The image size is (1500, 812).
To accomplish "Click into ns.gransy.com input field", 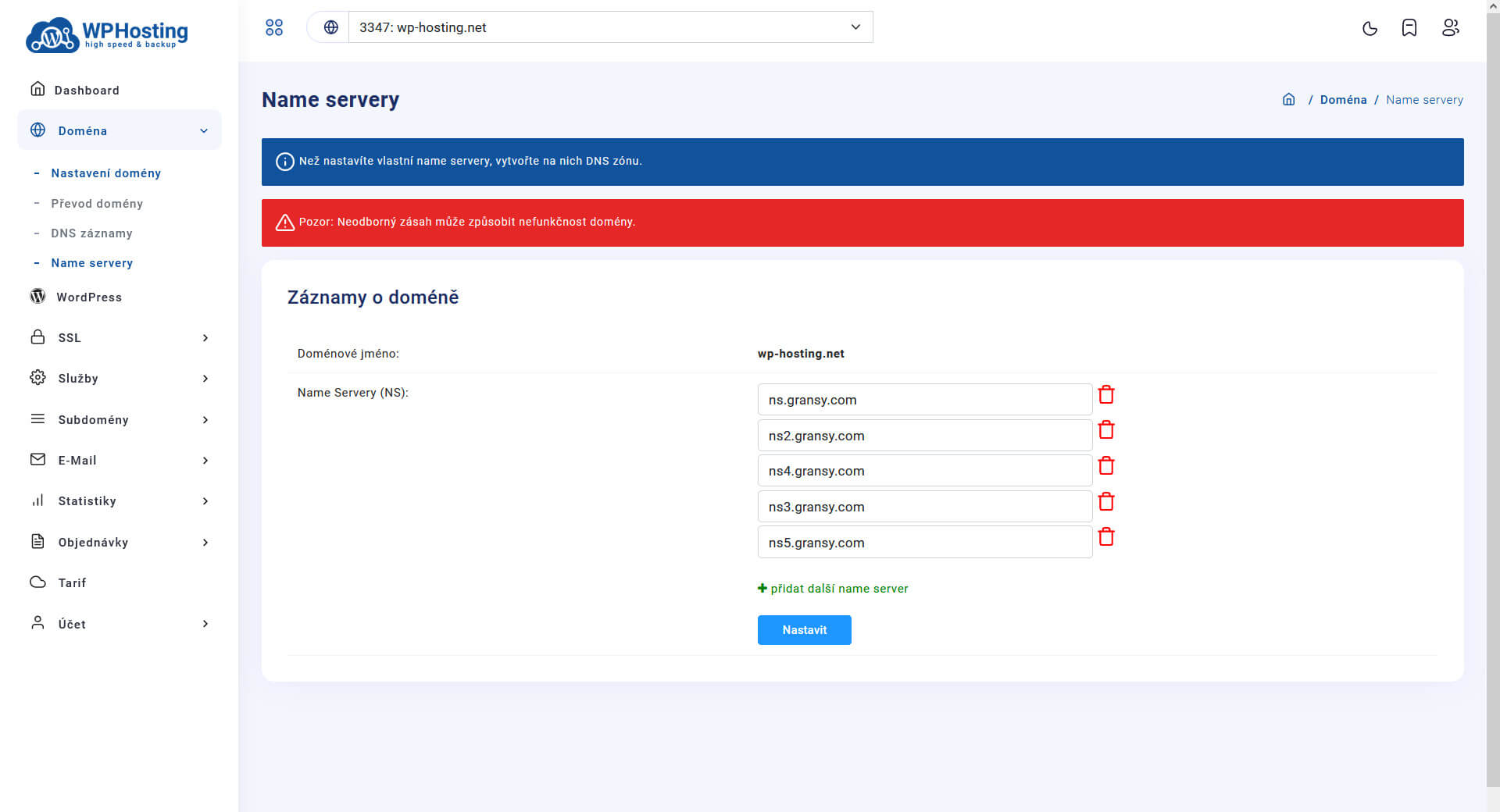I will pyautogui.click(x=925, y=400).
